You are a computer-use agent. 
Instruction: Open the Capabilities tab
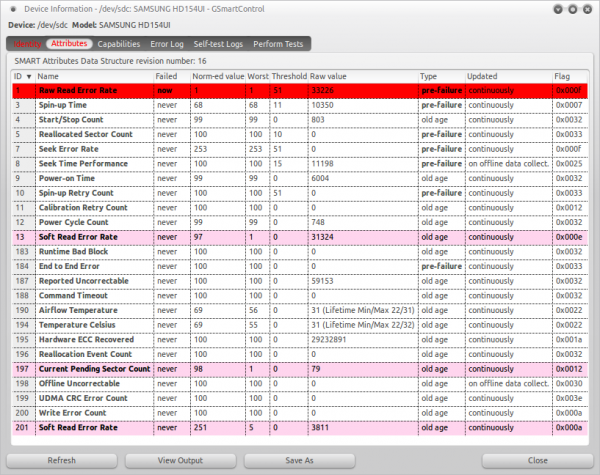[x=119, y=44]
